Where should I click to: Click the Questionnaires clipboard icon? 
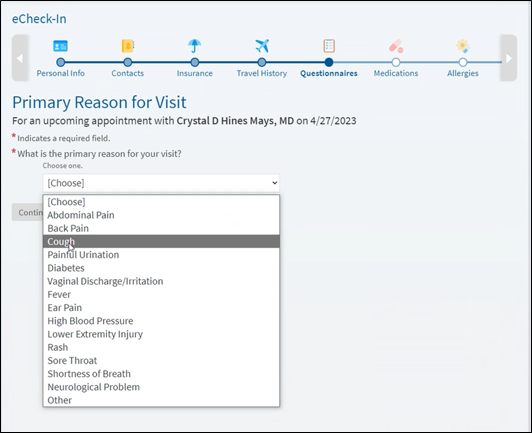coord(329,46)
